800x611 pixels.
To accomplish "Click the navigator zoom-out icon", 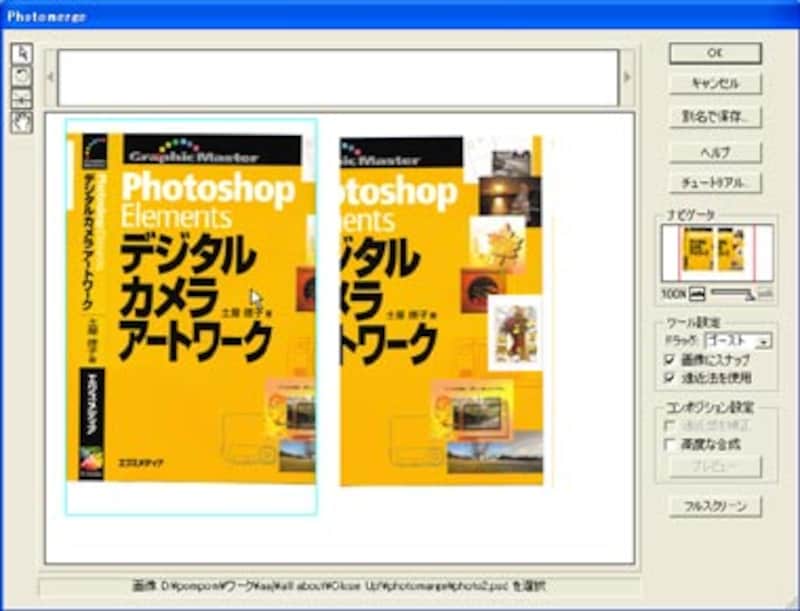I will pyautogui.click(x=697, y=293).
